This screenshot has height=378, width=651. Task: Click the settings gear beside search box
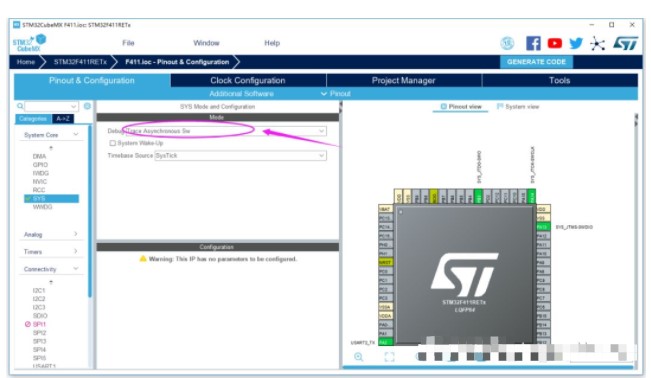click(87, 106)
